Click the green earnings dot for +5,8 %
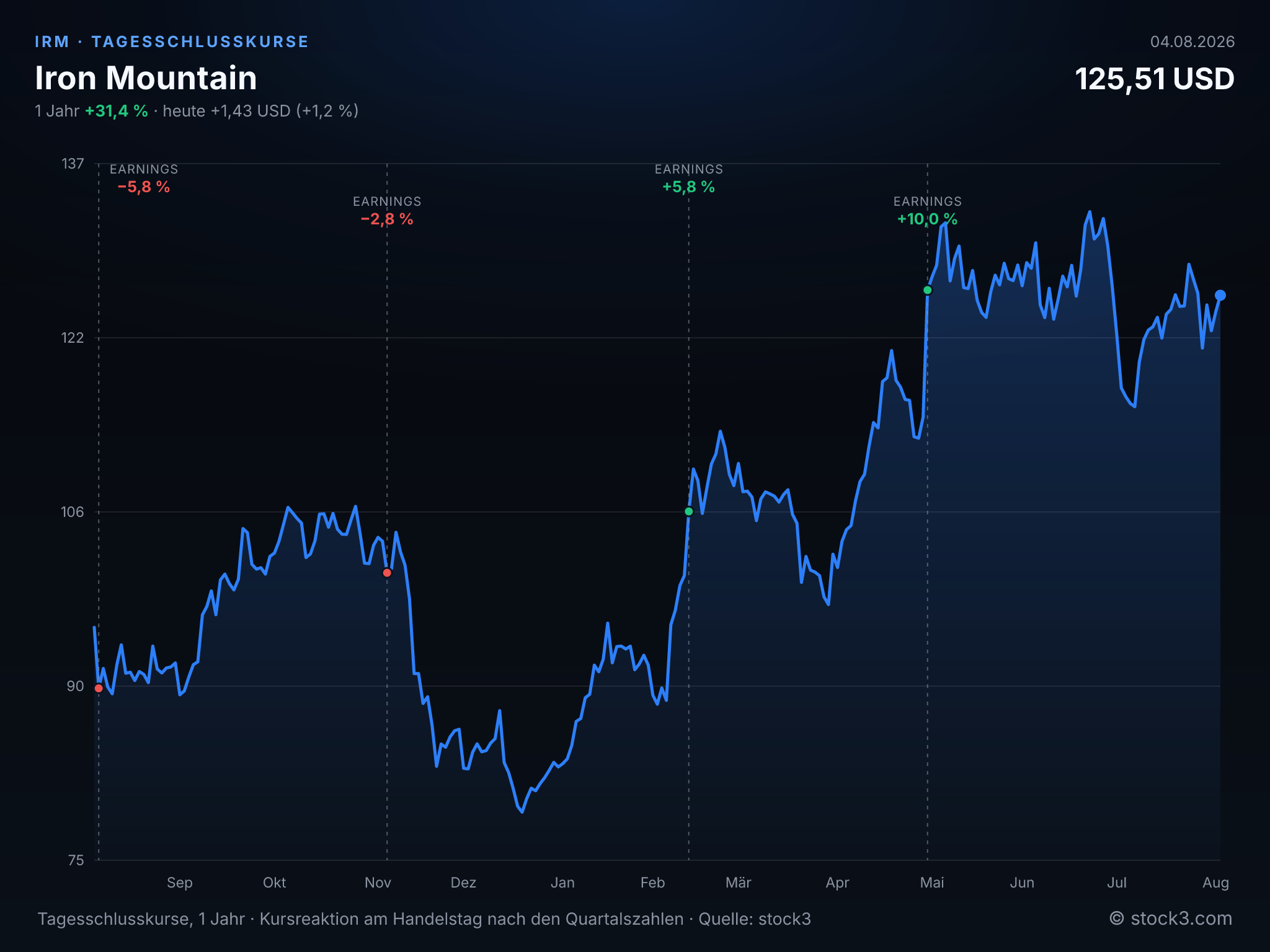Image resolution: width=1270 pixels, height=952 pixels. [x=688, y=511]
